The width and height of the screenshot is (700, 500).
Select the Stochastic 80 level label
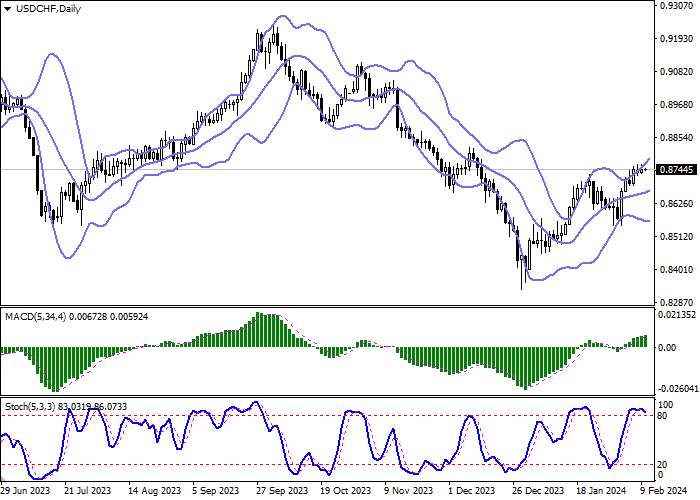click(x=663, y=416)
